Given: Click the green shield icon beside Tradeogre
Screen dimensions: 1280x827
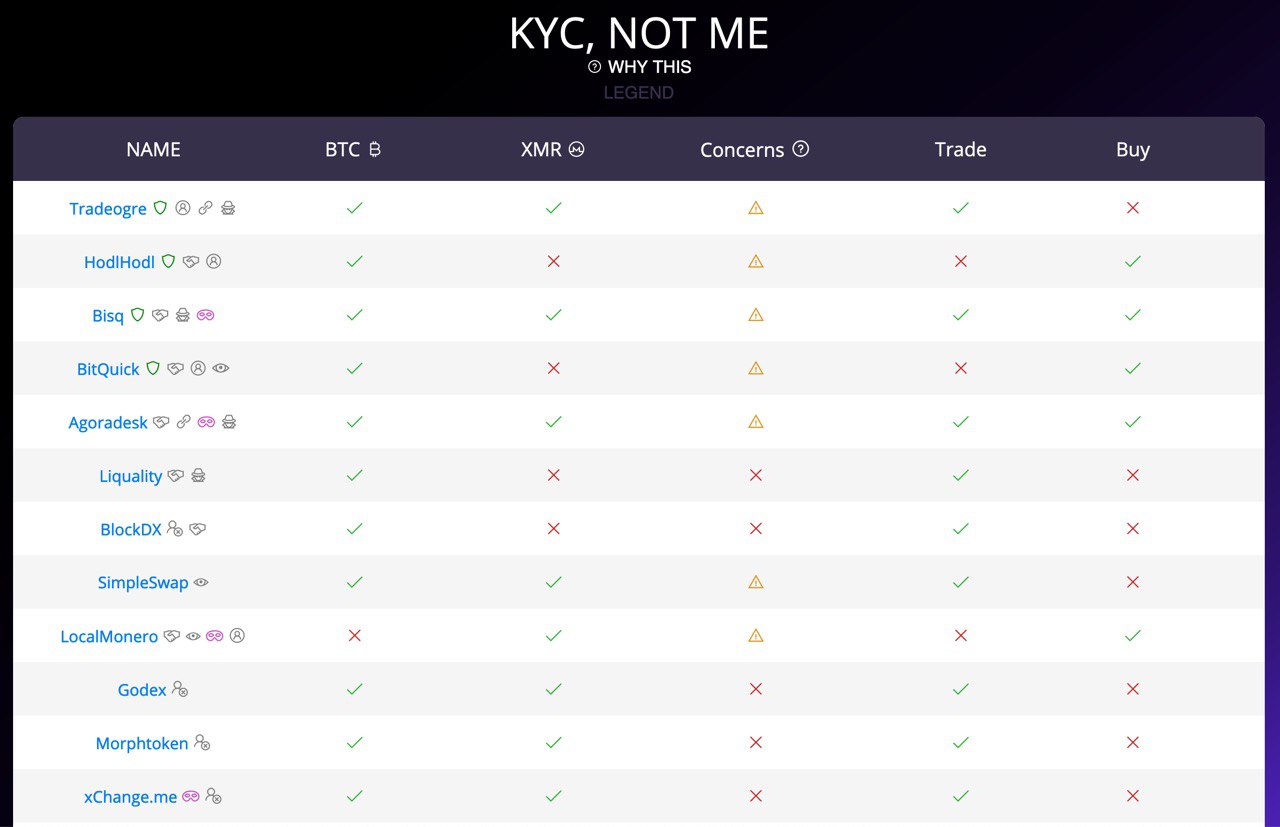Looking at the screenshot, I should [x=161, y=208].
